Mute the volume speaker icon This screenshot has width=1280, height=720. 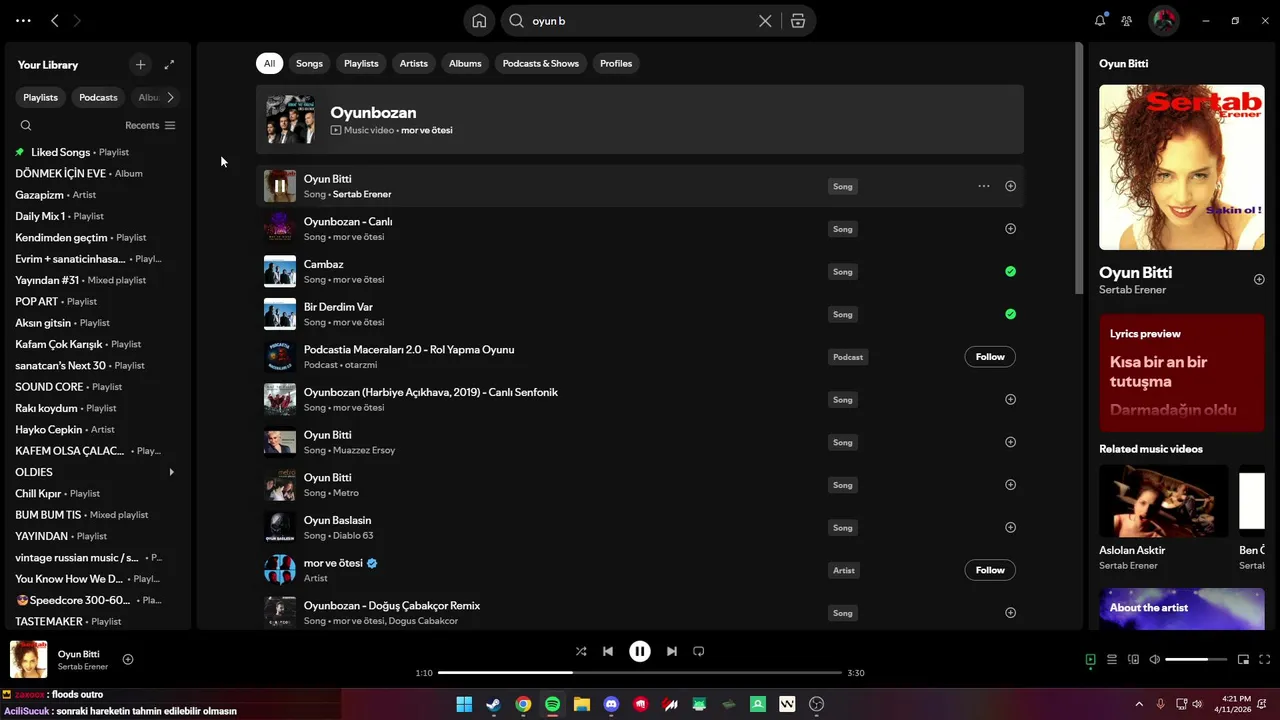1154,659
